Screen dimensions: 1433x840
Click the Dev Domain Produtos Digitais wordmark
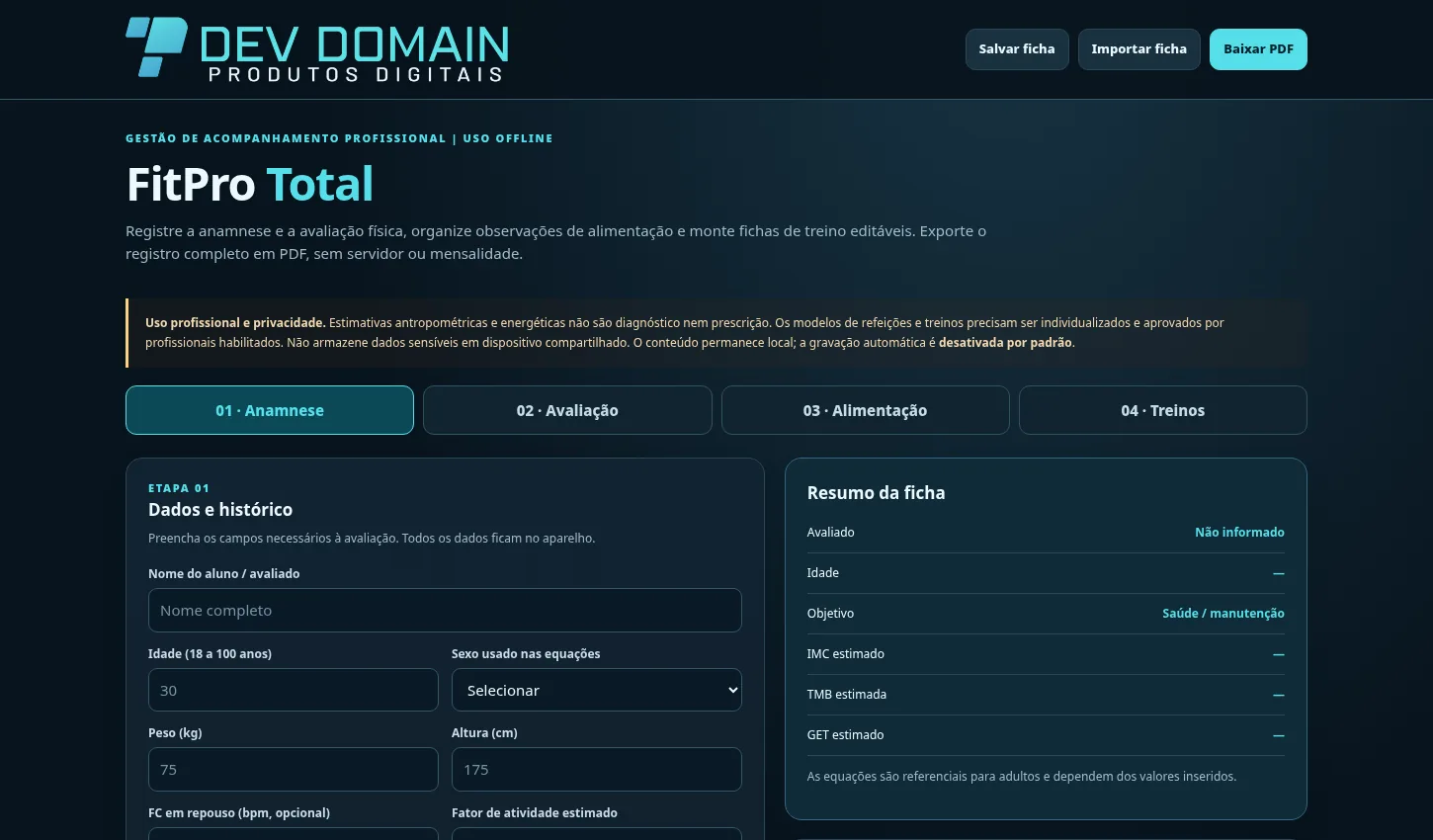coord(355,52)
